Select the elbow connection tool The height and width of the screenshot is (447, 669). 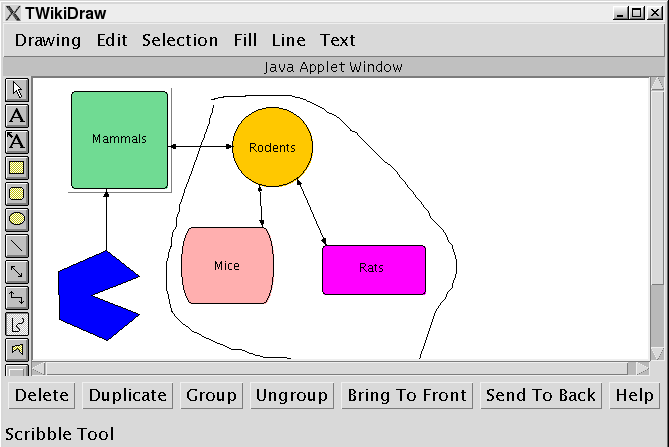click(x=17, y=298)
